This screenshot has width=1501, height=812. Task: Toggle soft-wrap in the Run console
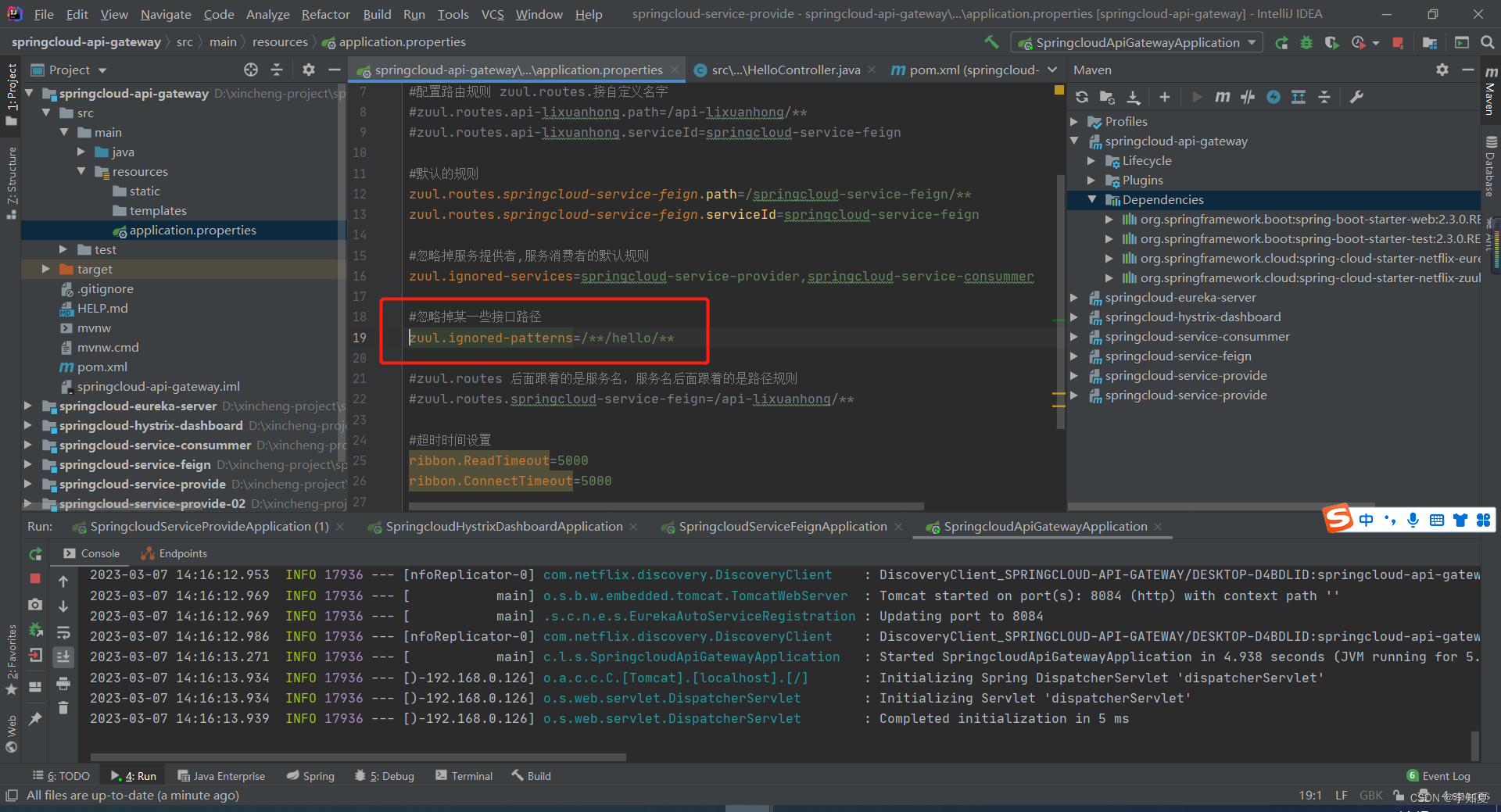pyautogui.click(x=63, y=631)
